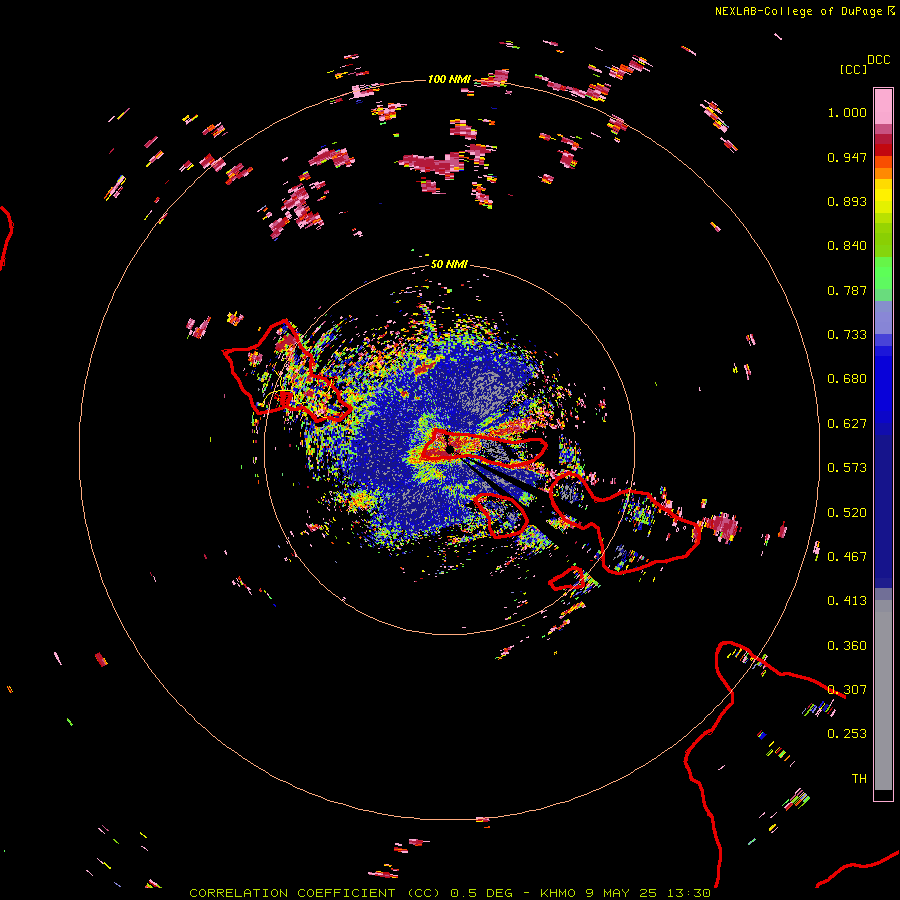This screenshot has height=900, width=900.
Task: Click the 0.787 colorbar value
Action: click(x=847, y=290)
